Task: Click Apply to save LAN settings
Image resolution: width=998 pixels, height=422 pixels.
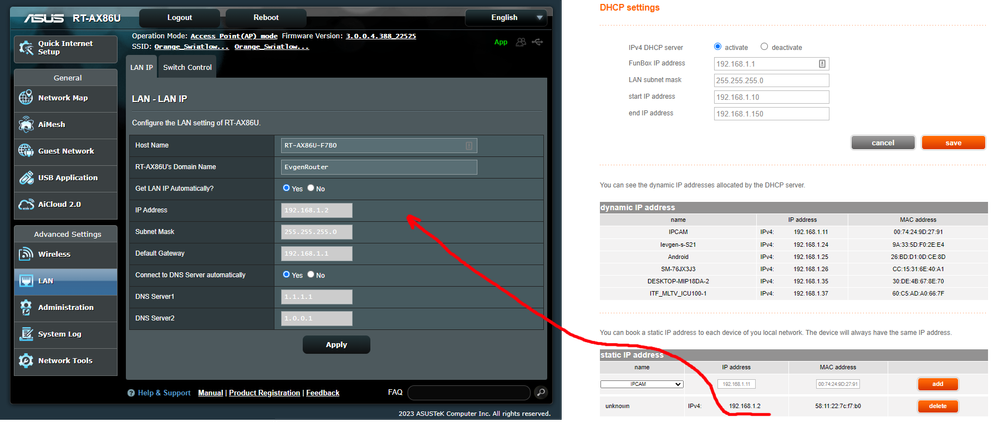Action: pos(336,345)
